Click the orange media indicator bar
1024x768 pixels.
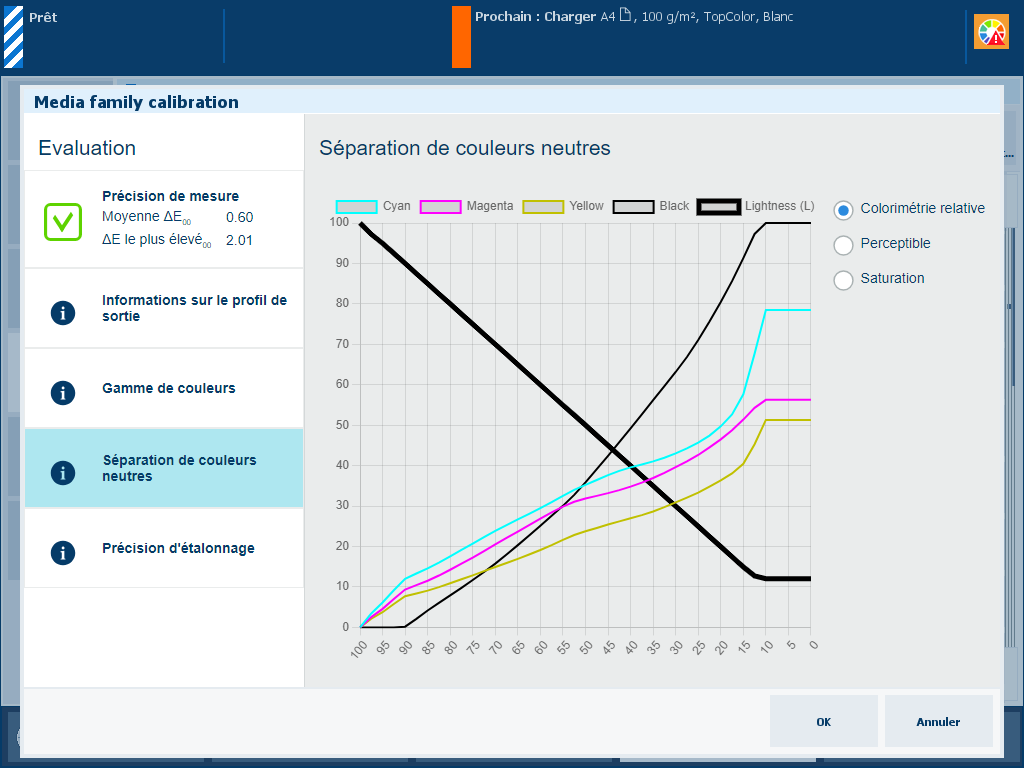[x=461, y=36]
